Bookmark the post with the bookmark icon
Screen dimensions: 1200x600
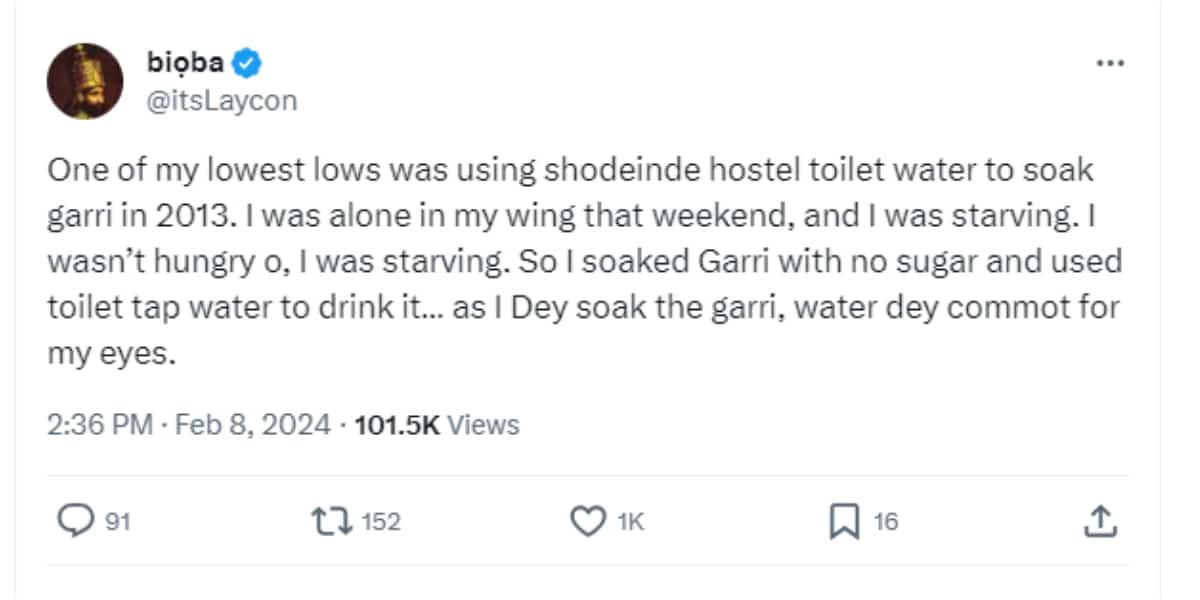844,521
